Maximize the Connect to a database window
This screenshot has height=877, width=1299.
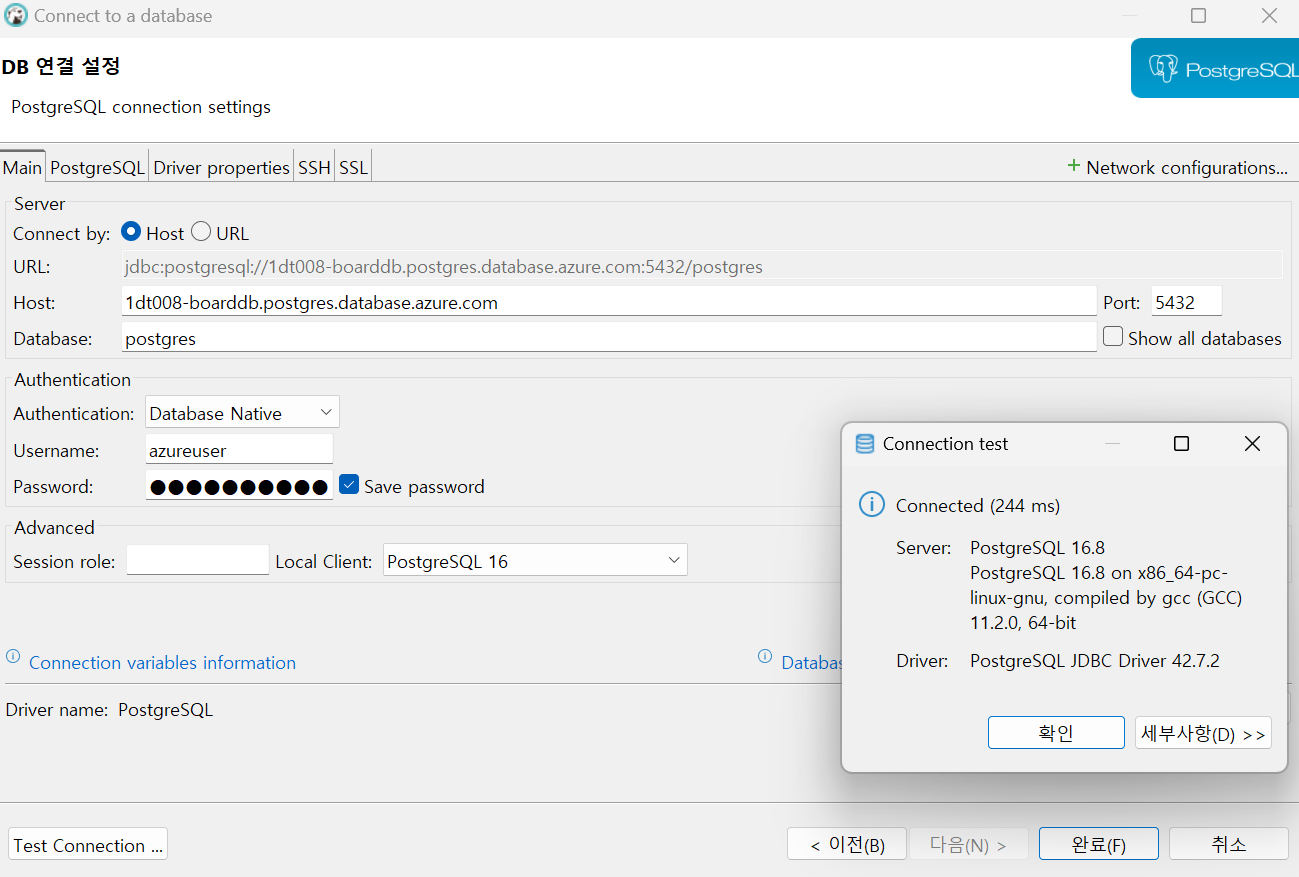[x=1199, y=15]
